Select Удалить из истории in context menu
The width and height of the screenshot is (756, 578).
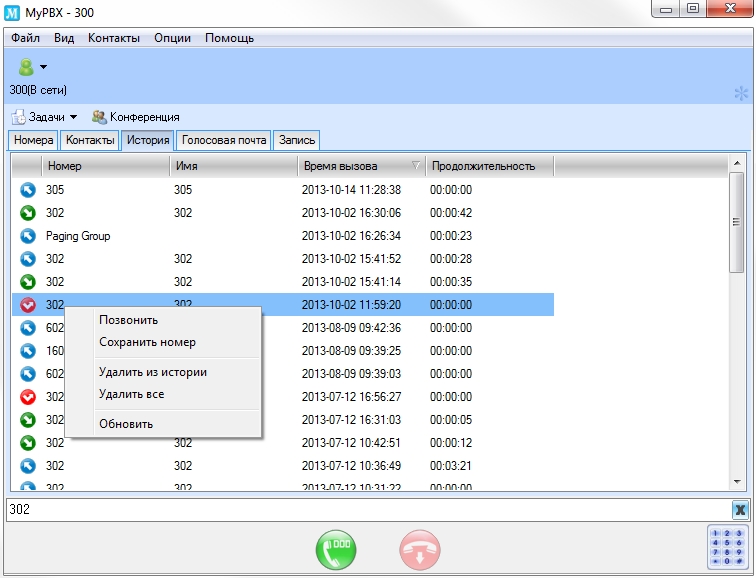tap(152, 372)
